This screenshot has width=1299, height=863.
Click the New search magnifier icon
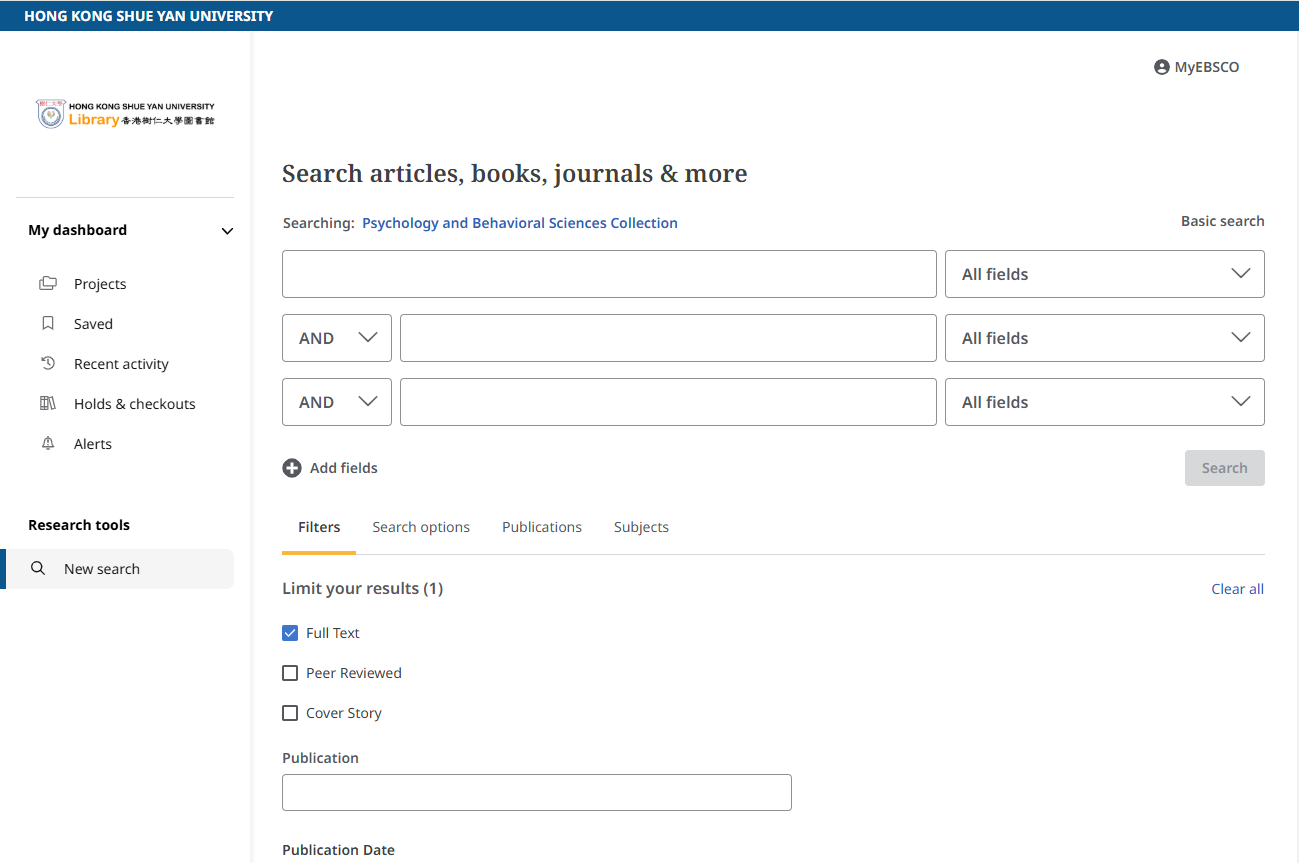38,569
